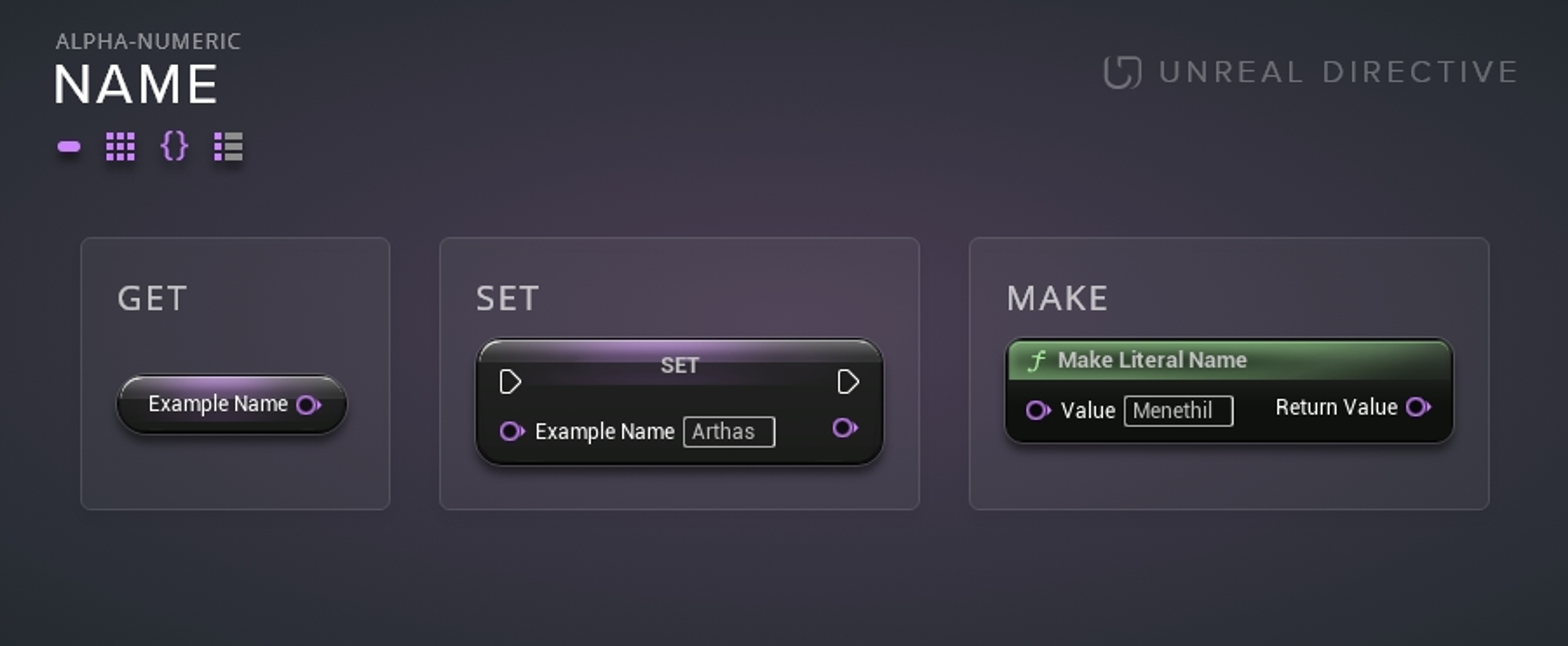Viewport: 1568px width, 646px height.
Task: Click the Unreal Directive text link
Action: pos(1337,72)
